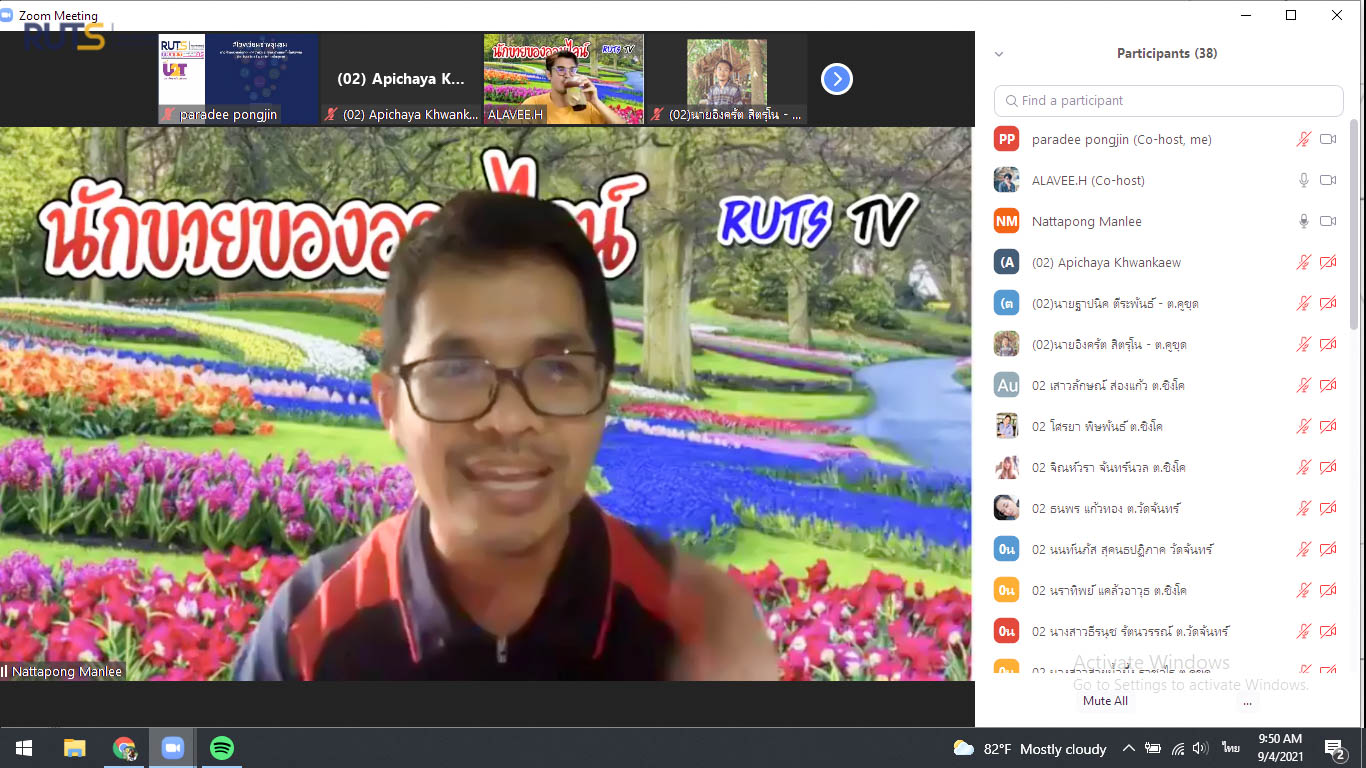Click paradee pongjin's video camera icon
Screen dimensions: 1366x768
(x=1328, y=139)
